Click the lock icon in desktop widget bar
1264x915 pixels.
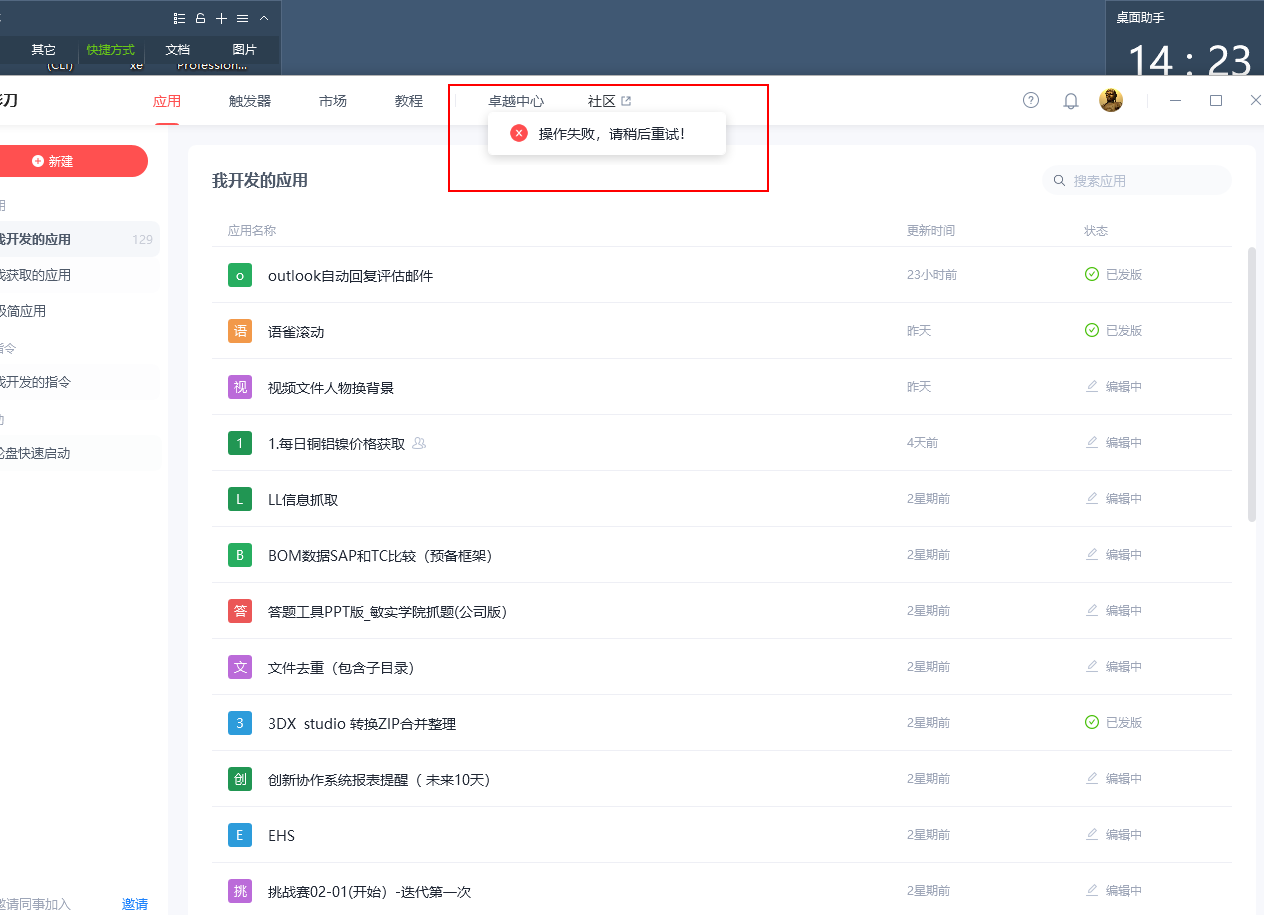(200, 18)
